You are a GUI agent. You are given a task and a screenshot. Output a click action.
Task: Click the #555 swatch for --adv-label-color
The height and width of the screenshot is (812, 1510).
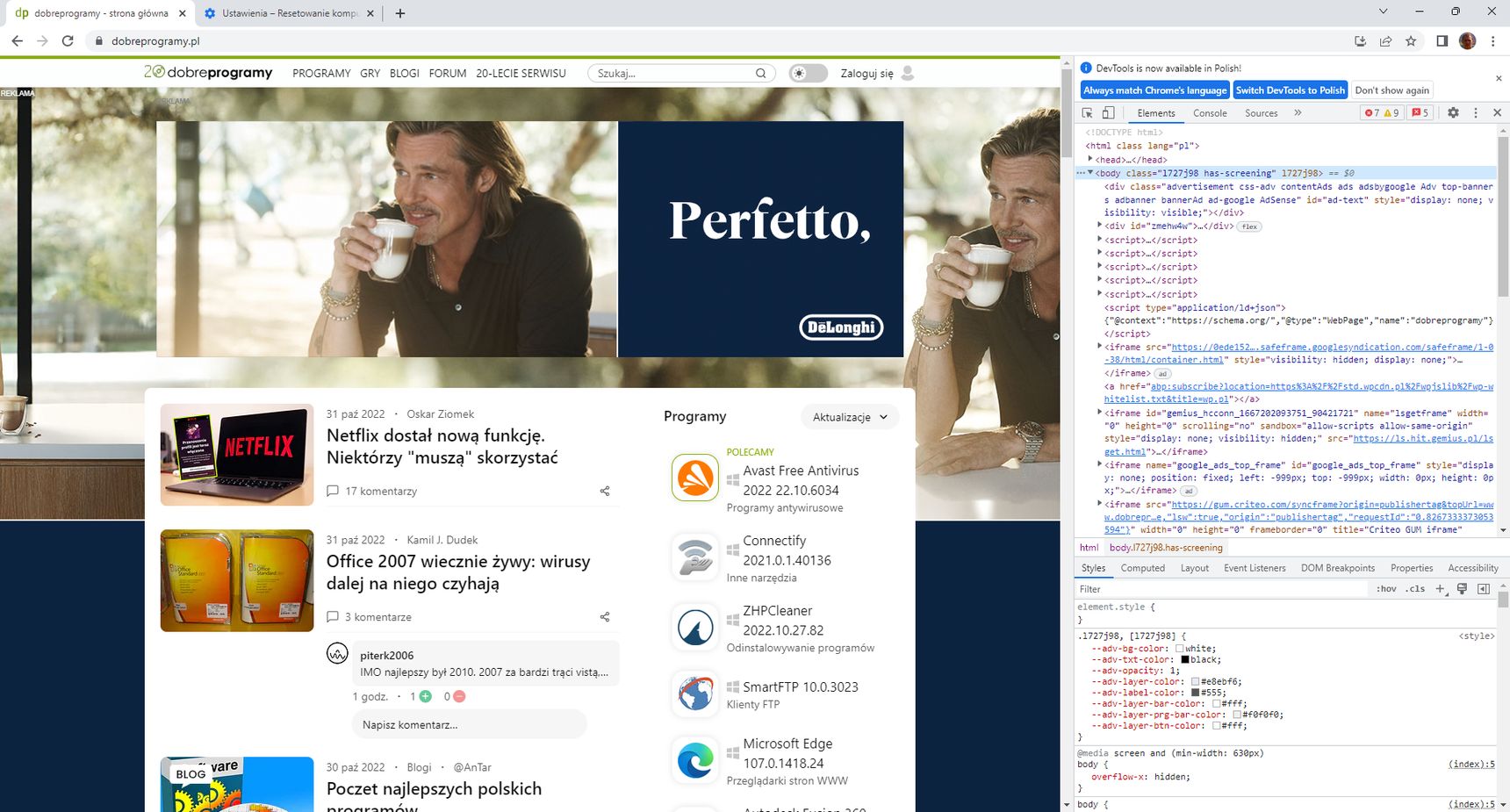pyautogui.click(x=1195, y=693)
